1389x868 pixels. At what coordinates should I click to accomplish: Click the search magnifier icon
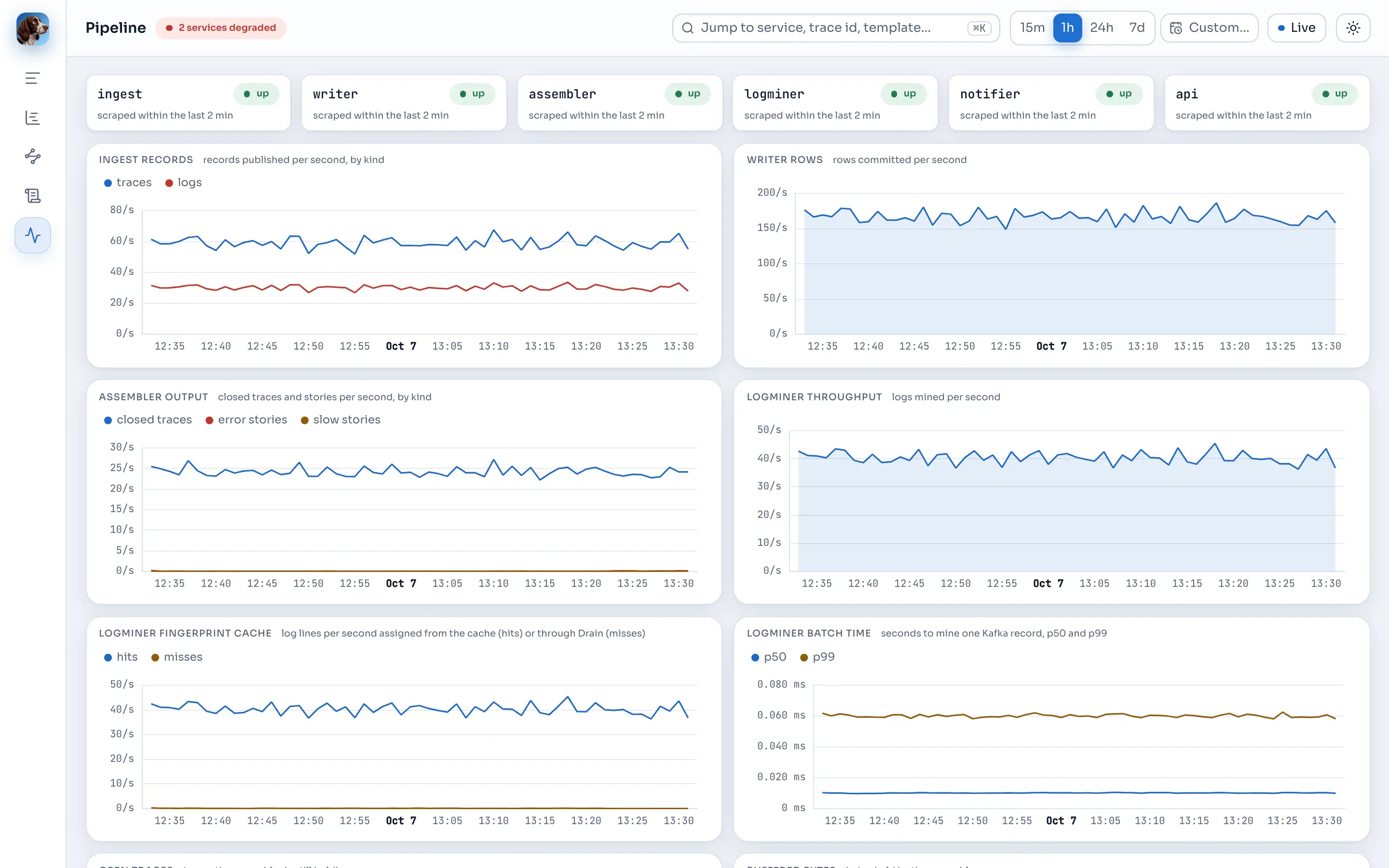pos(688,28)
